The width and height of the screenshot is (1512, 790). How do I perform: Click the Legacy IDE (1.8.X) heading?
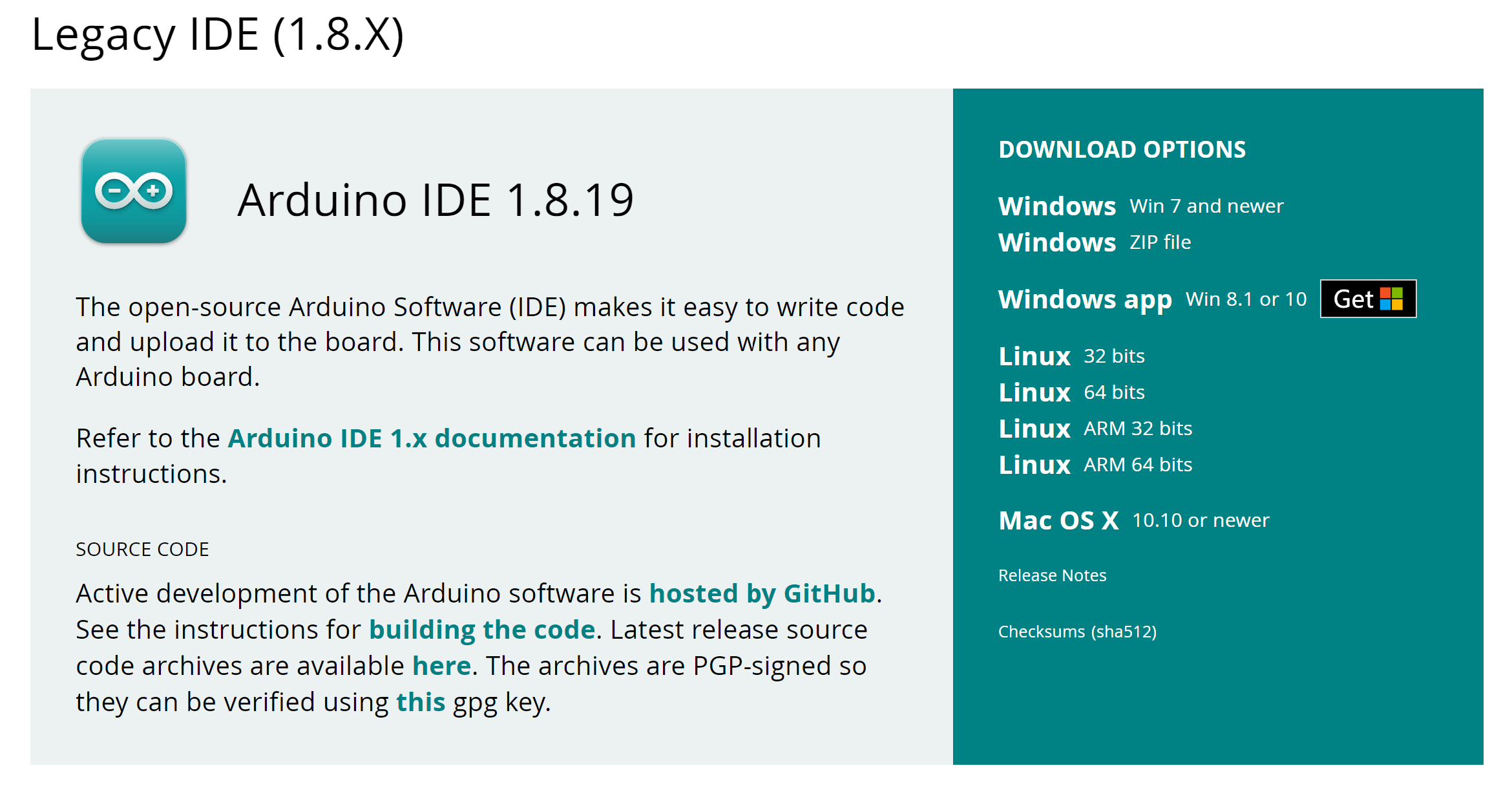(218, 34)
